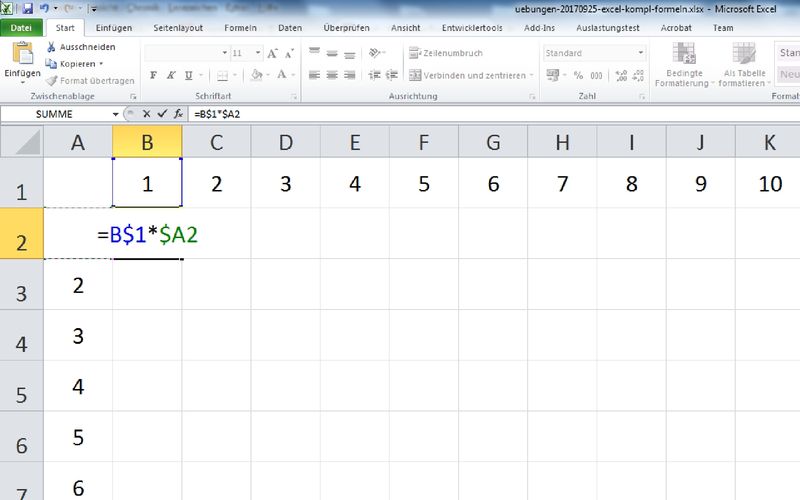Open Schriftart dialog launcher

point(294,96)
